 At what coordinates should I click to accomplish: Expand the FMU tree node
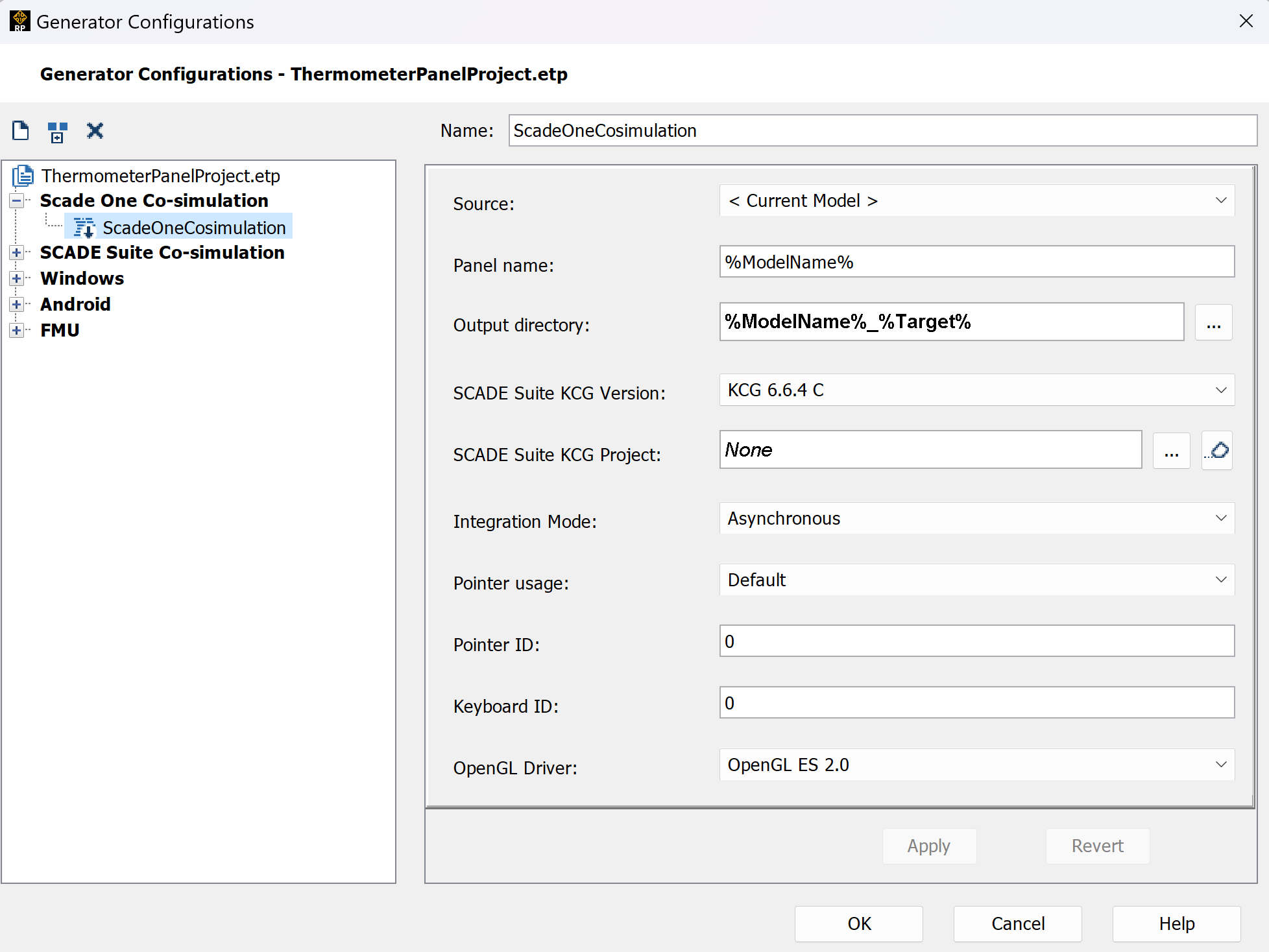click(17, 330)
